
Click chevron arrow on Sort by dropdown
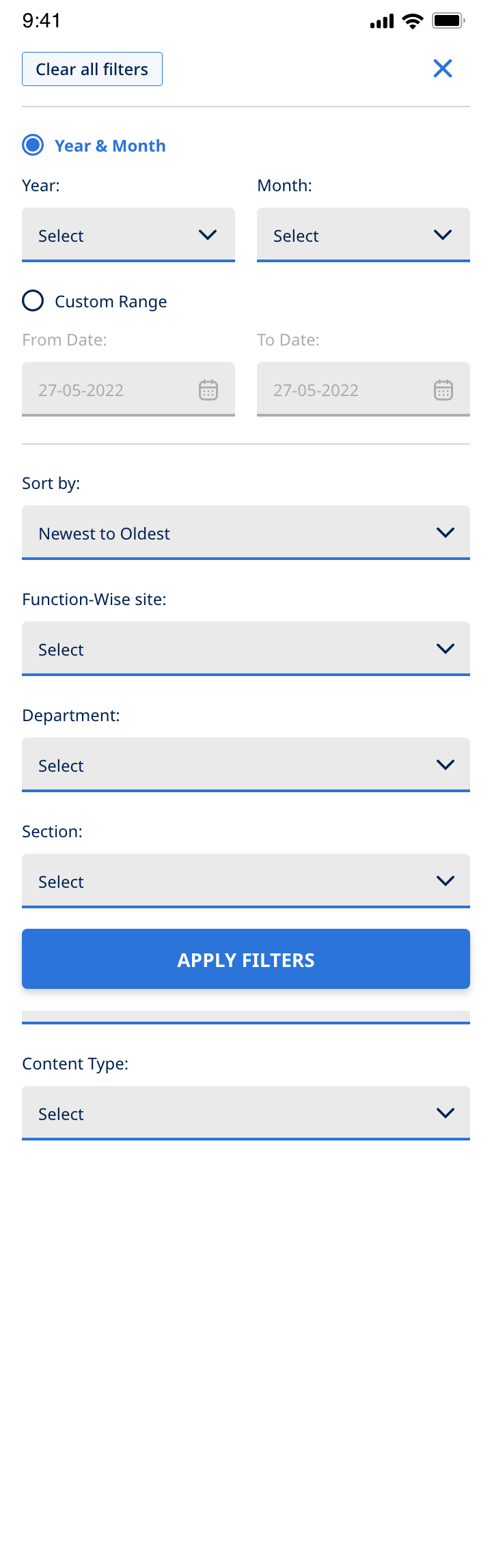[x=446, y=533]
